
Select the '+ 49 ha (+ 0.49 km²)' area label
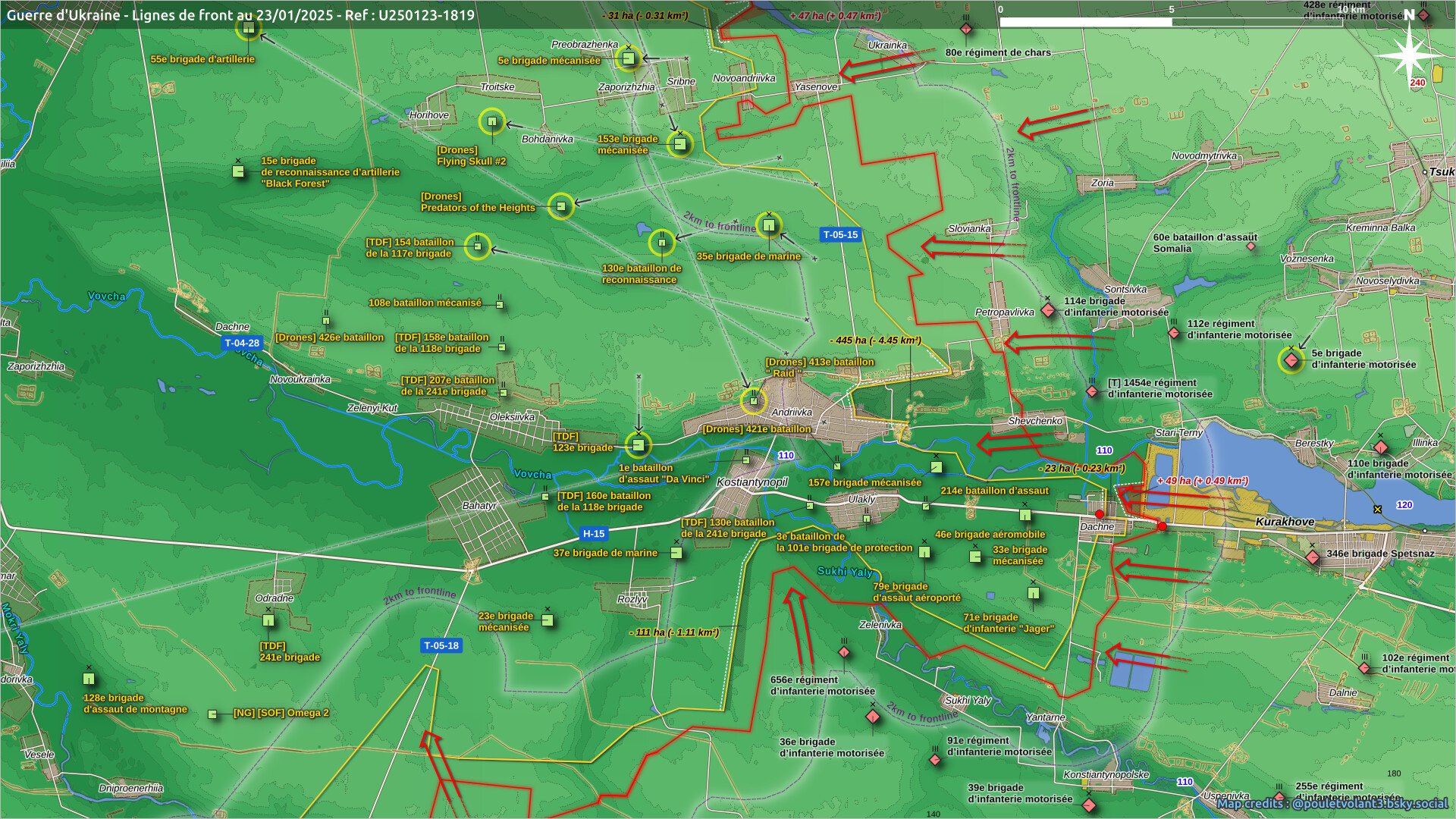click(1203, 481)
